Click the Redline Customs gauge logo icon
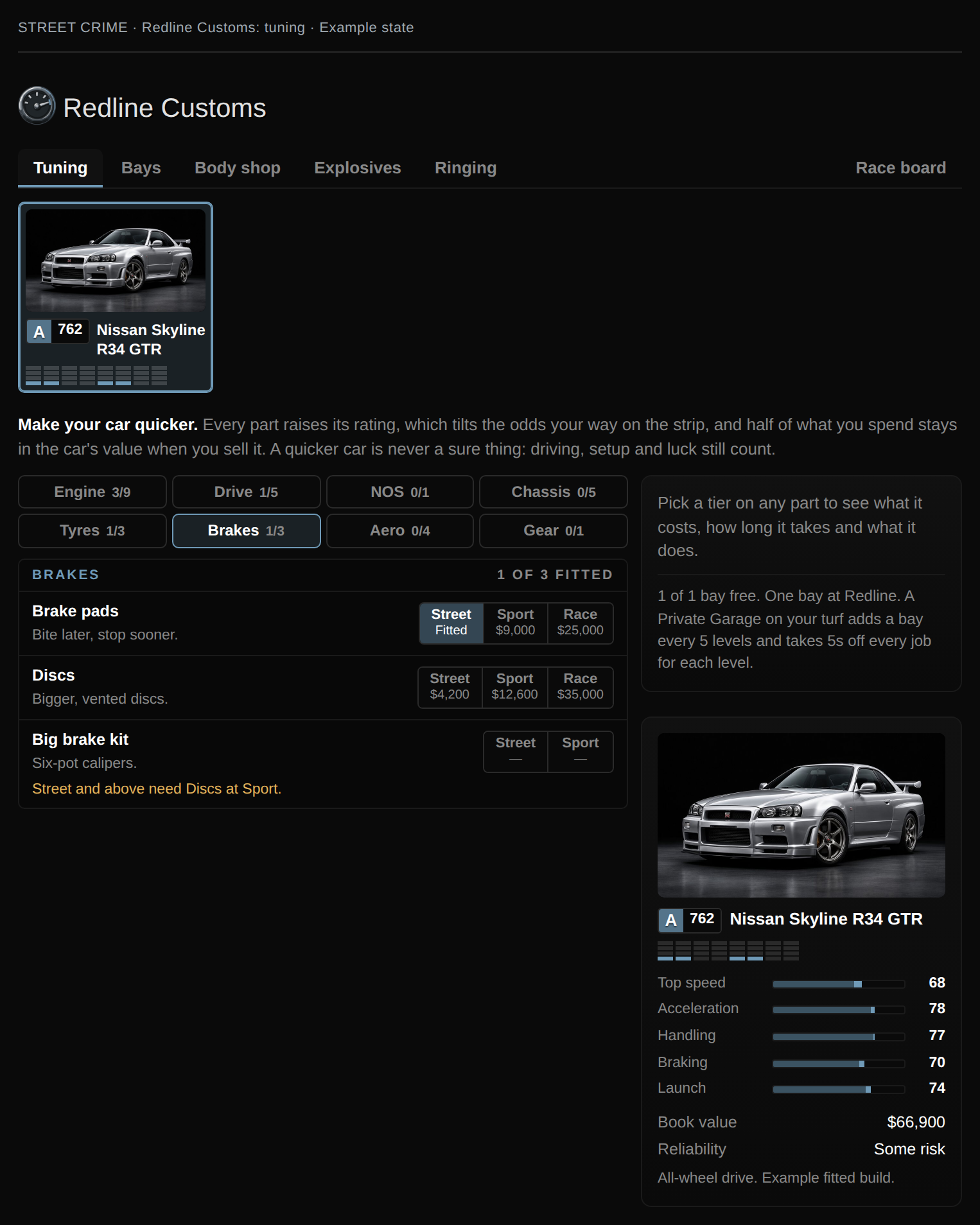This screenshot has height=1225, width=980. (x=37, y=105)
